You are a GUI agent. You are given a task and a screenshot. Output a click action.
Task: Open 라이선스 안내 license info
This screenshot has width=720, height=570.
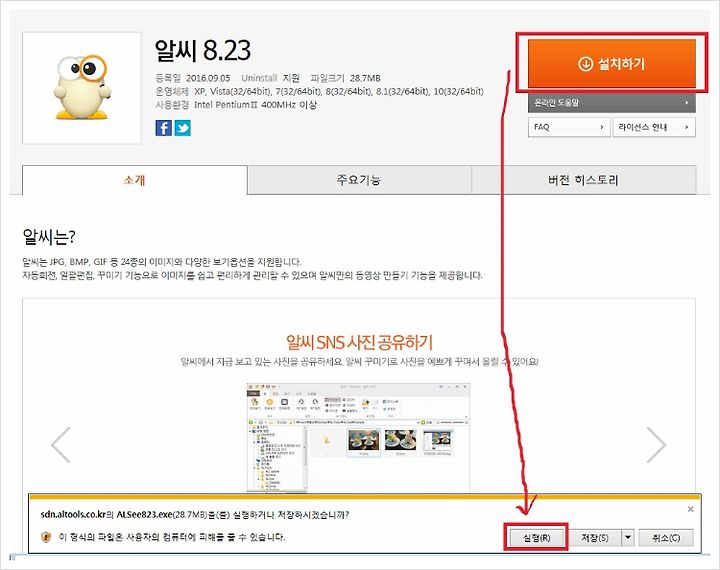pyautogui.click(x=654, y=127)
